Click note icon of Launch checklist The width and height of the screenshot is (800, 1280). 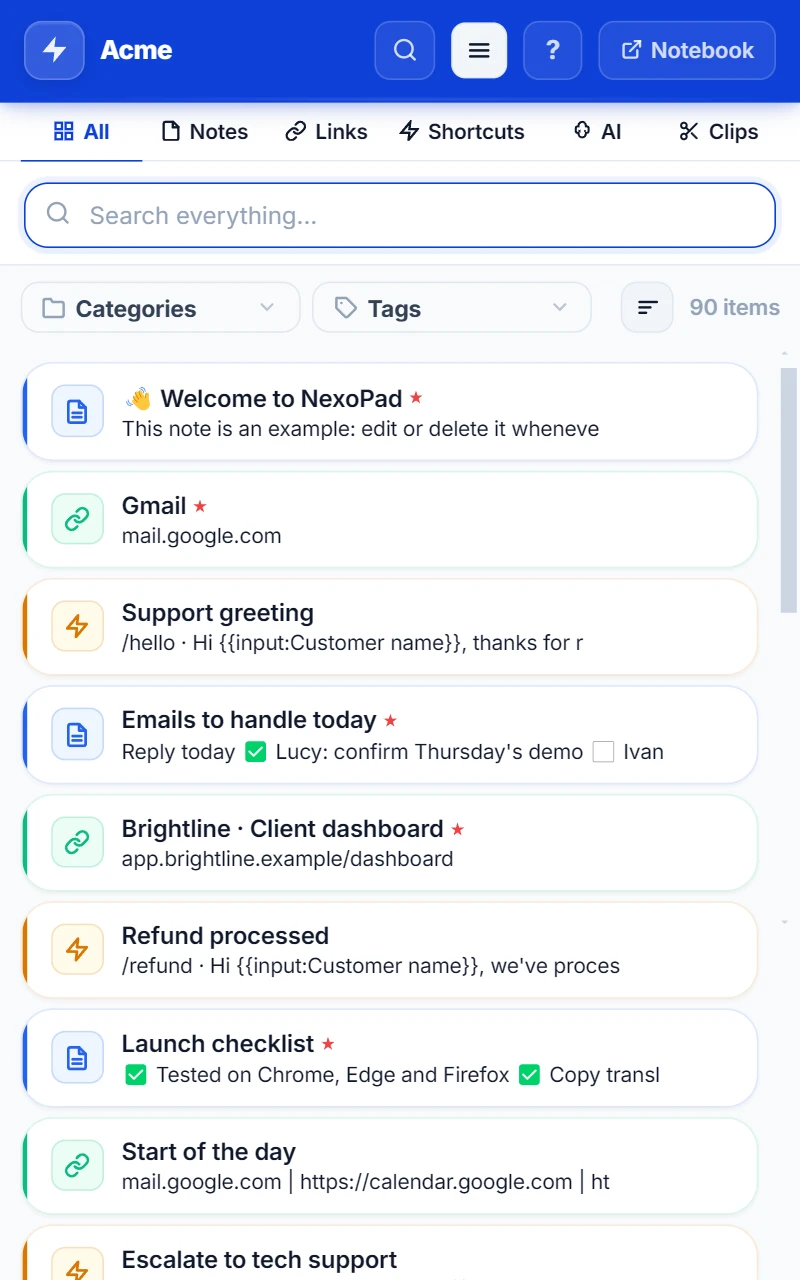[77, 1057]
